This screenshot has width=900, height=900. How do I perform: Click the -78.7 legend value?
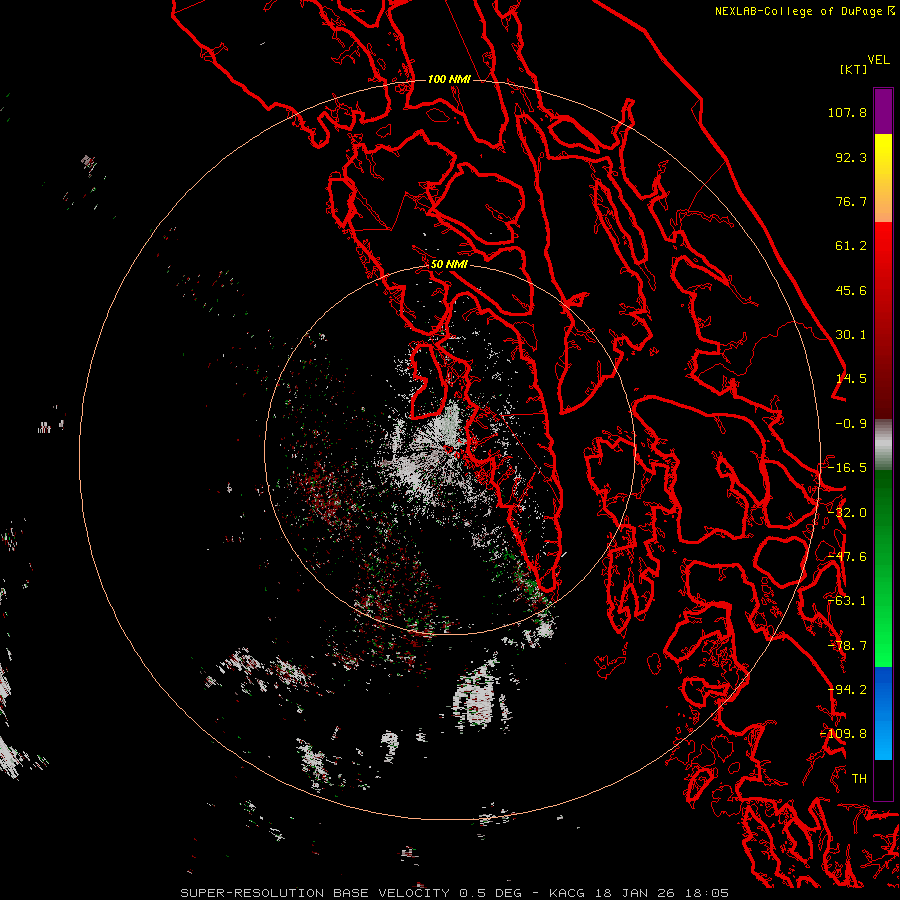(x=847, y=646)
